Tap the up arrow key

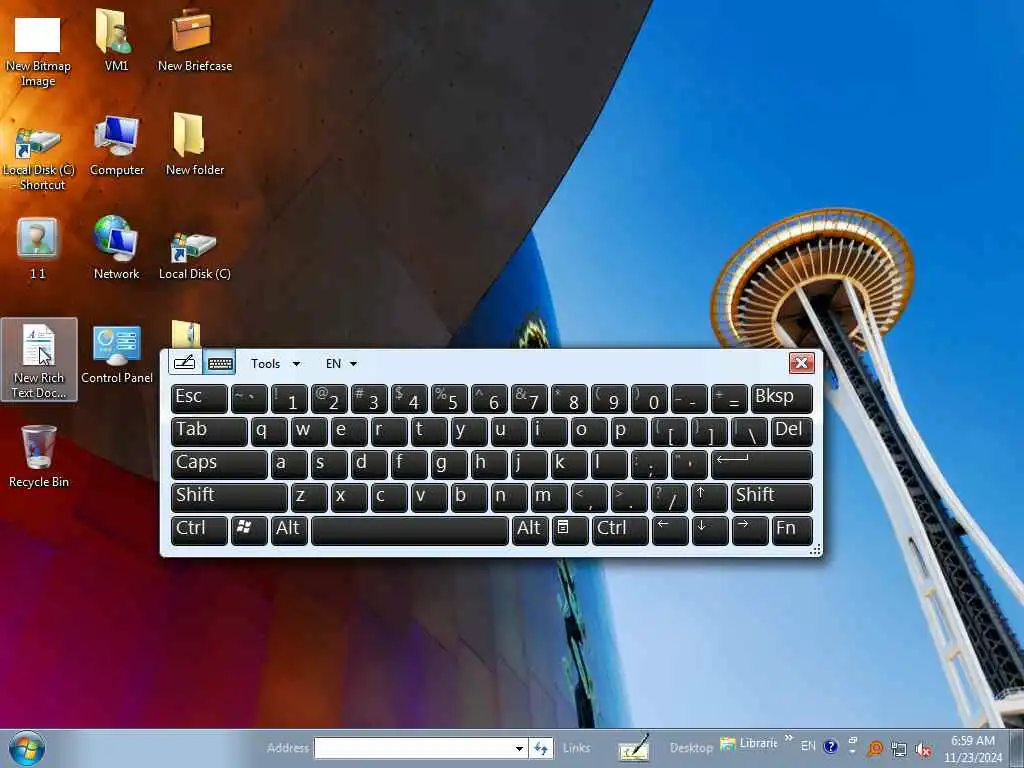(x=709, y=498)
